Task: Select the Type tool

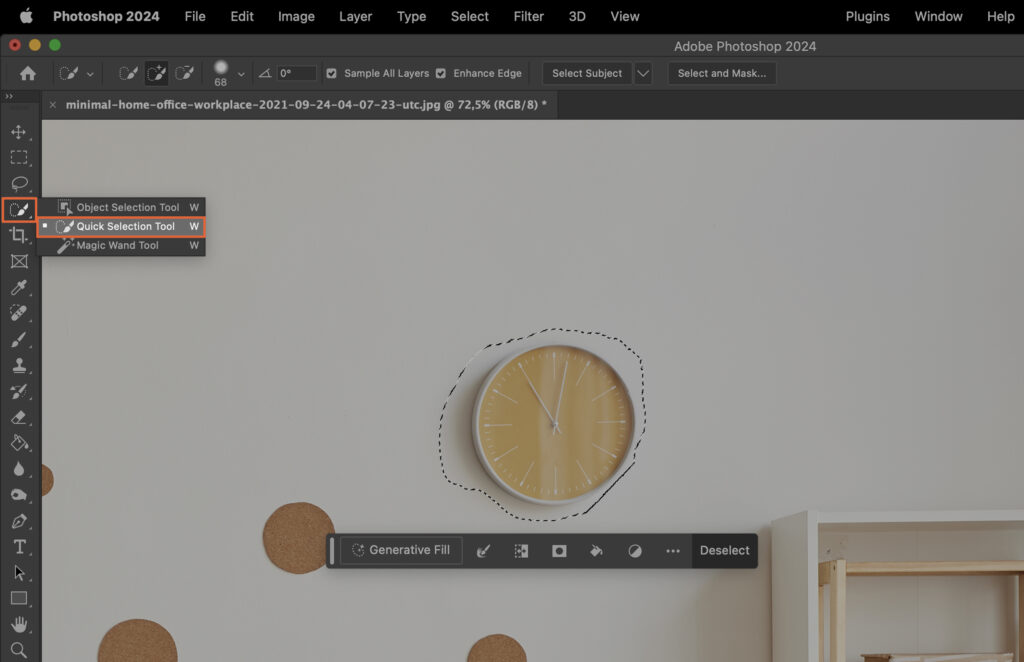Action: click(20, 547)
